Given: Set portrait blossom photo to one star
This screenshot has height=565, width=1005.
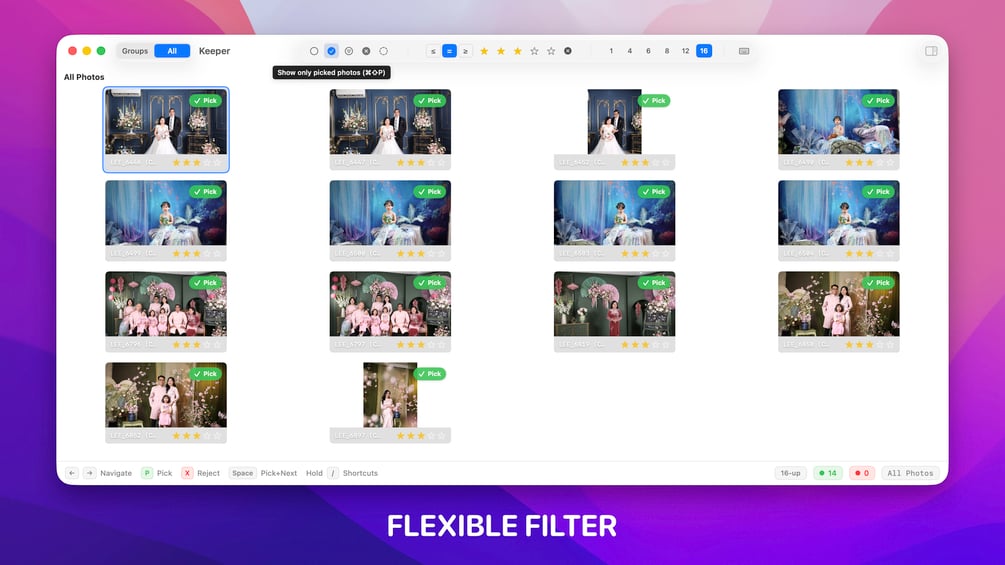Looking at the screenshot, I should point(401,436).
